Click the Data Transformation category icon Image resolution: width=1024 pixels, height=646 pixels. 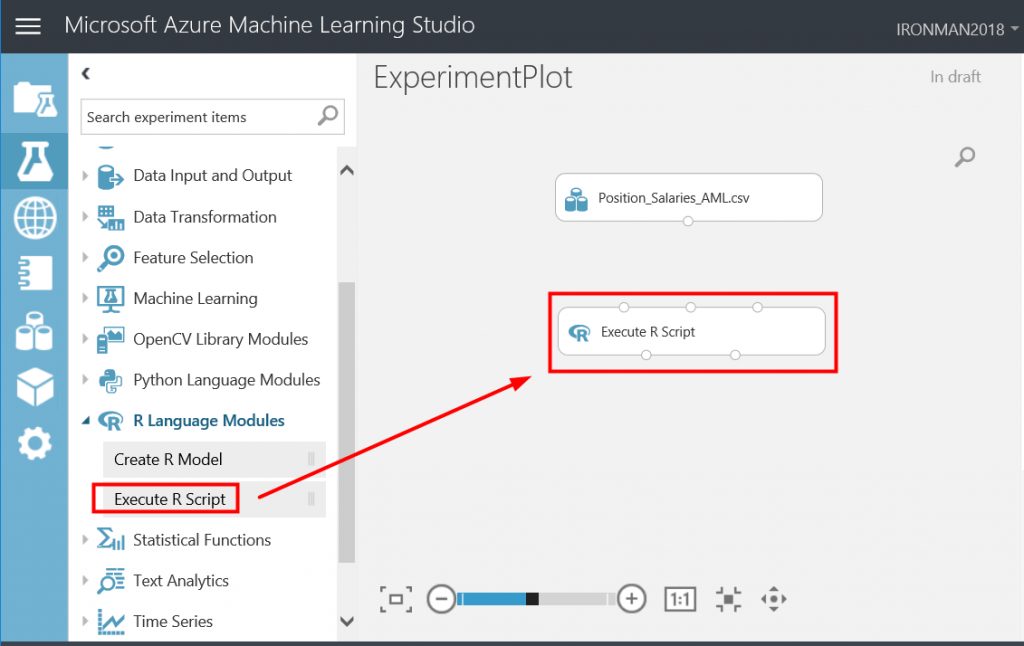110,218
